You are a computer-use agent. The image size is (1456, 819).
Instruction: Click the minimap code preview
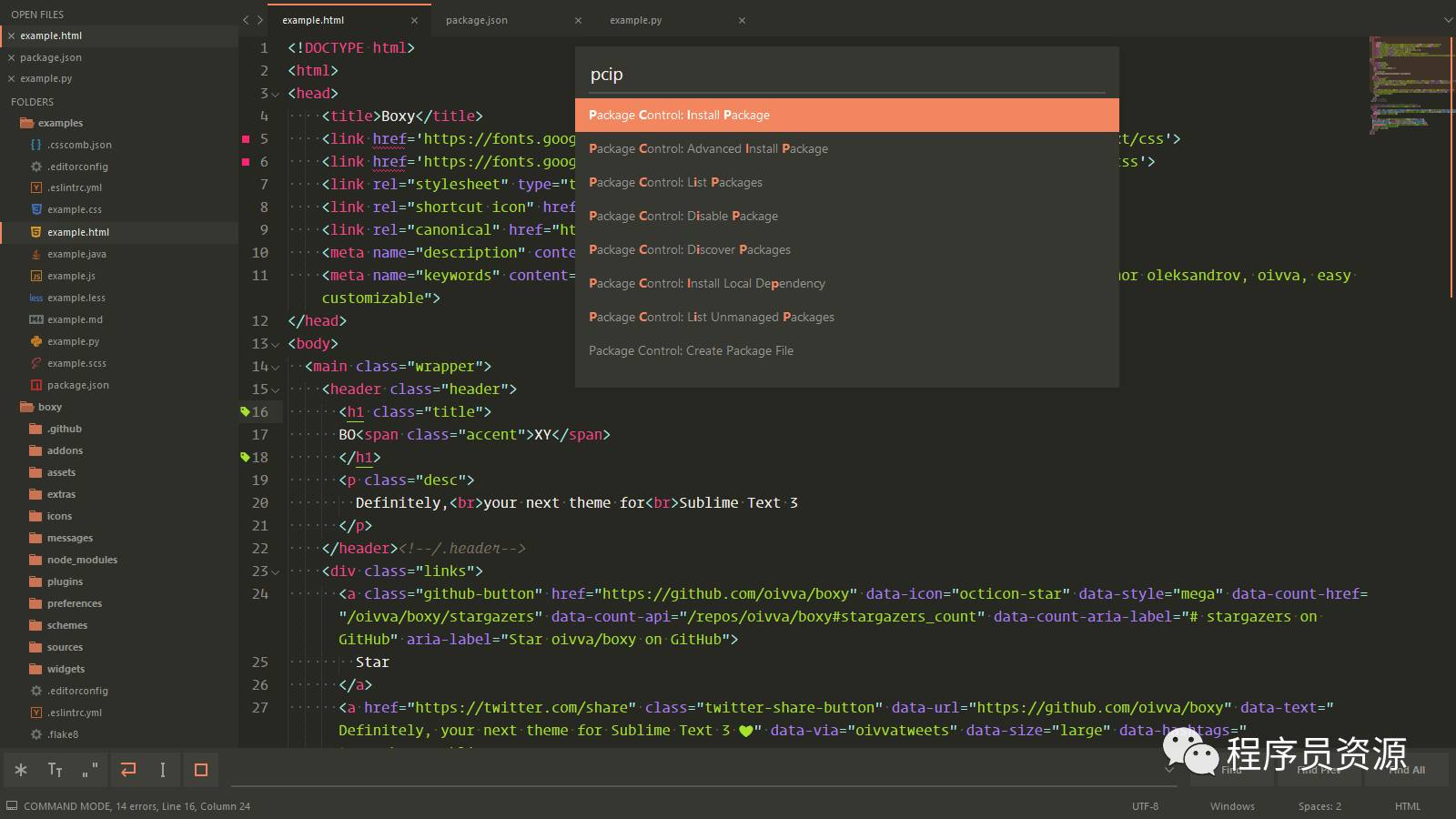point(1410,85)
